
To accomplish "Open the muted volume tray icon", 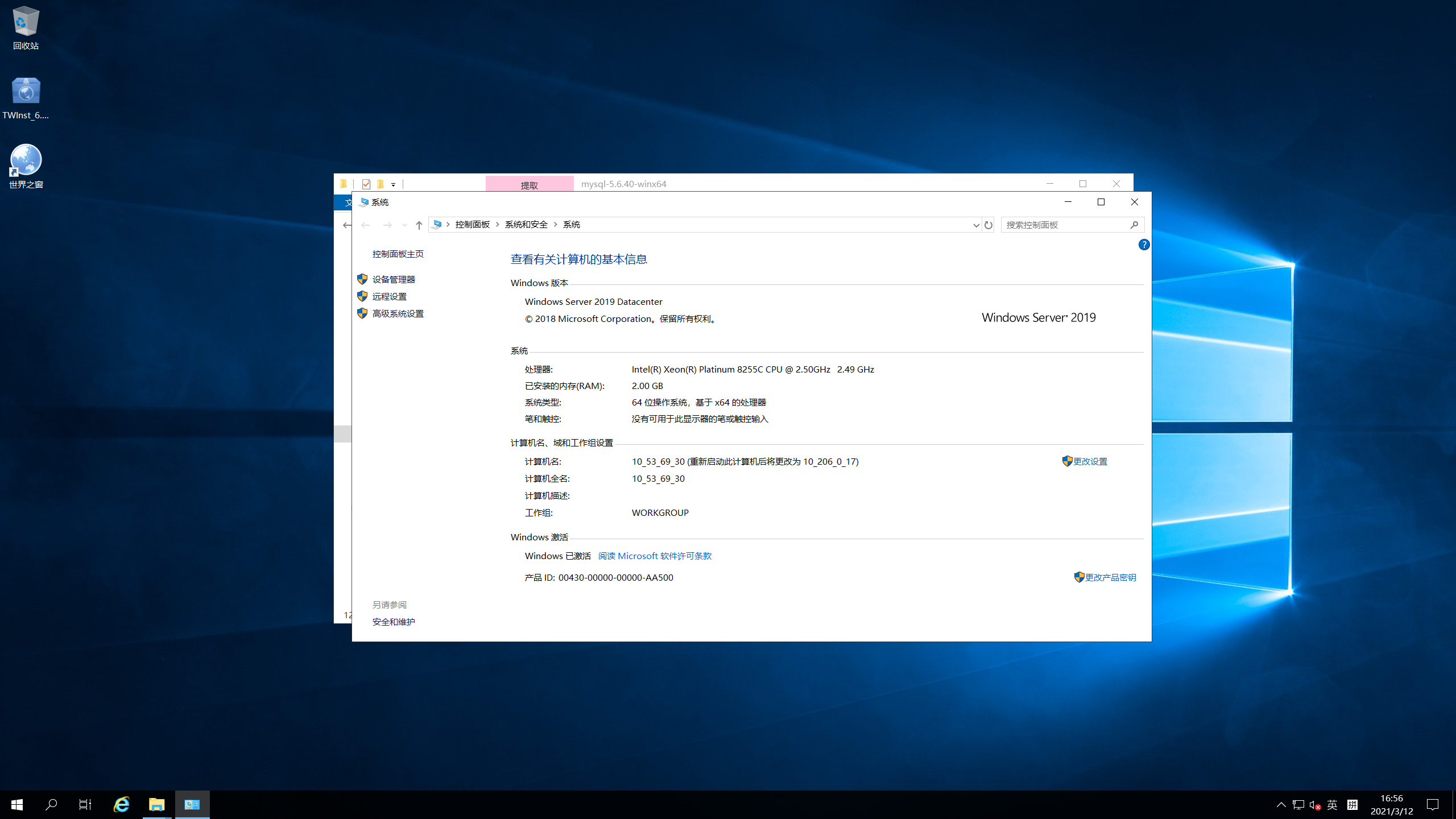I will click(x=1314, y=805).
